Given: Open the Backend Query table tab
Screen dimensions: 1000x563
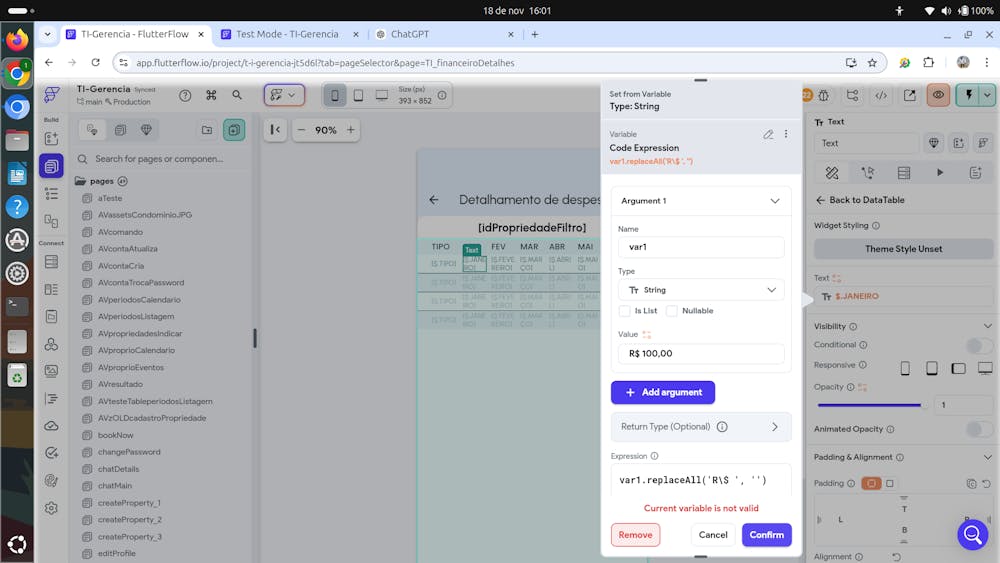Looking at the screenshot, I should coord(904,173).
